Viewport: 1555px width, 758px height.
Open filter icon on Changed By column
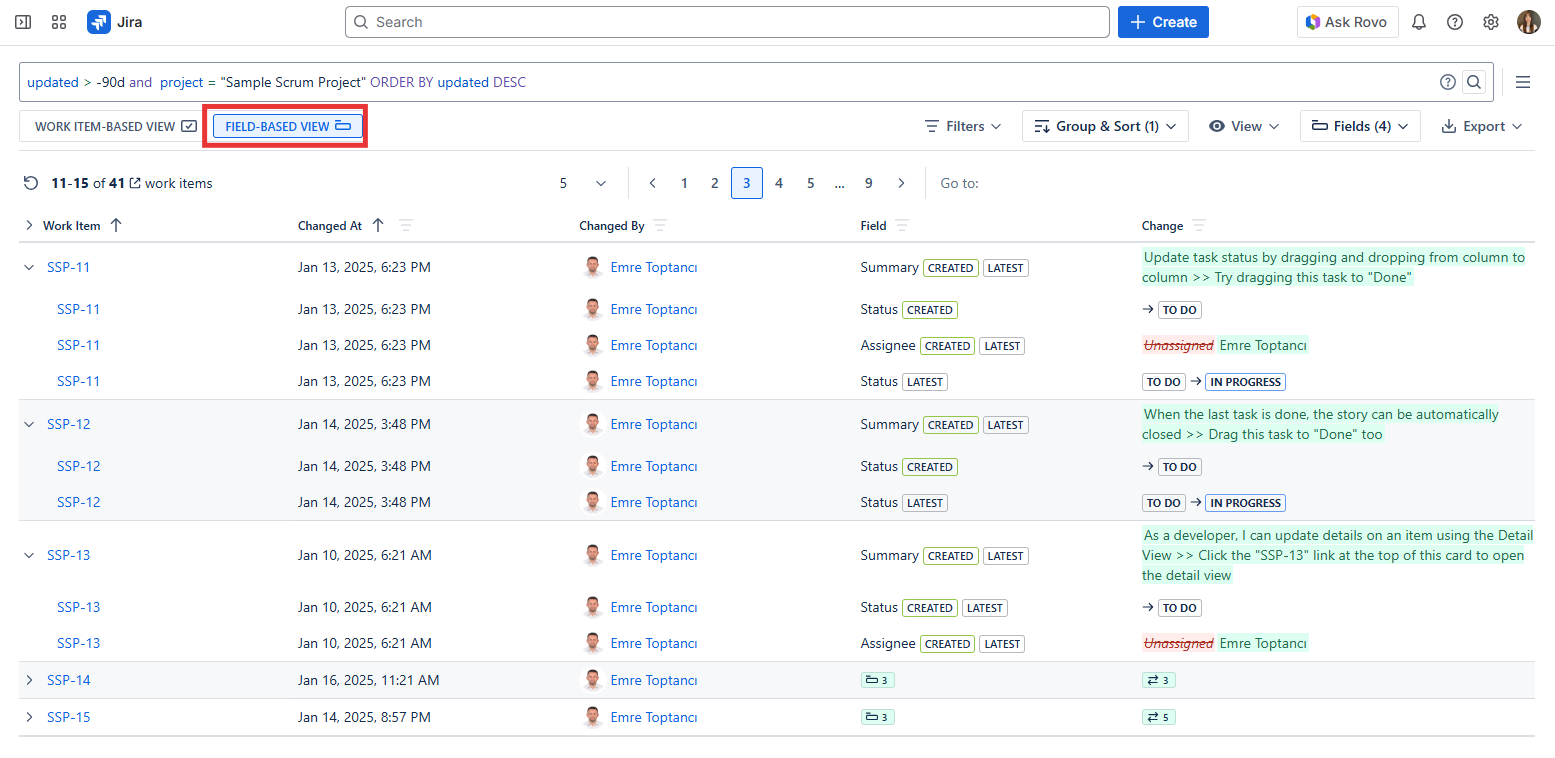[x=660, y=226]
